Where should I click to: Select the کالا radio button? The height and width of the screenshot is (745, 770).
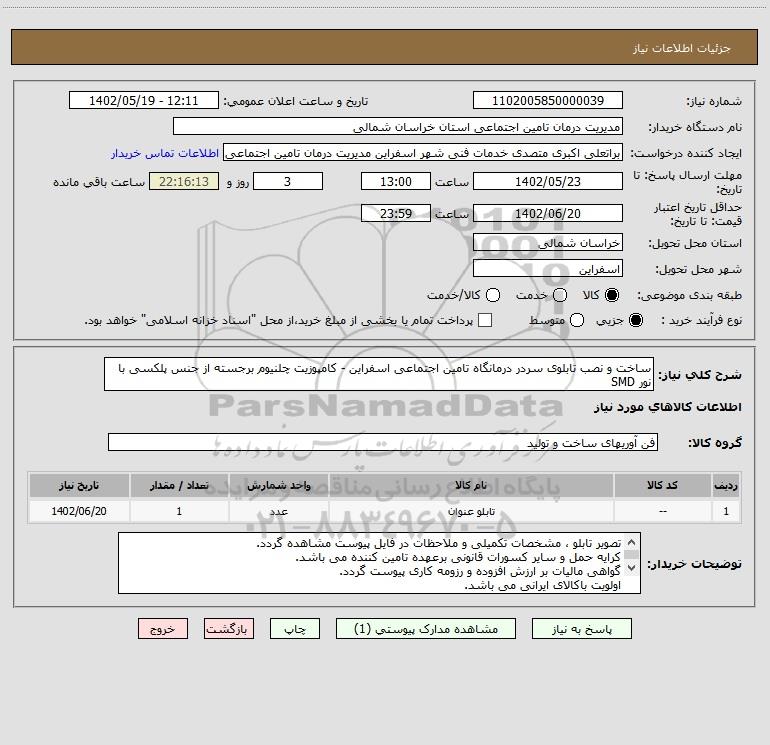tap(612, 295)
